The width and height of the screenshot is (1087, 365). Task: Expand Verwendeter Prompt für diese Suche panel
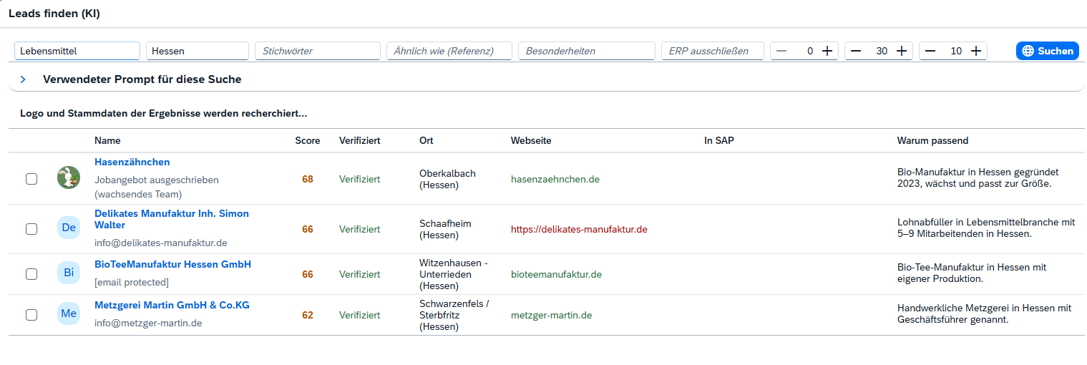pyautogui.click(x=23, y=80)
